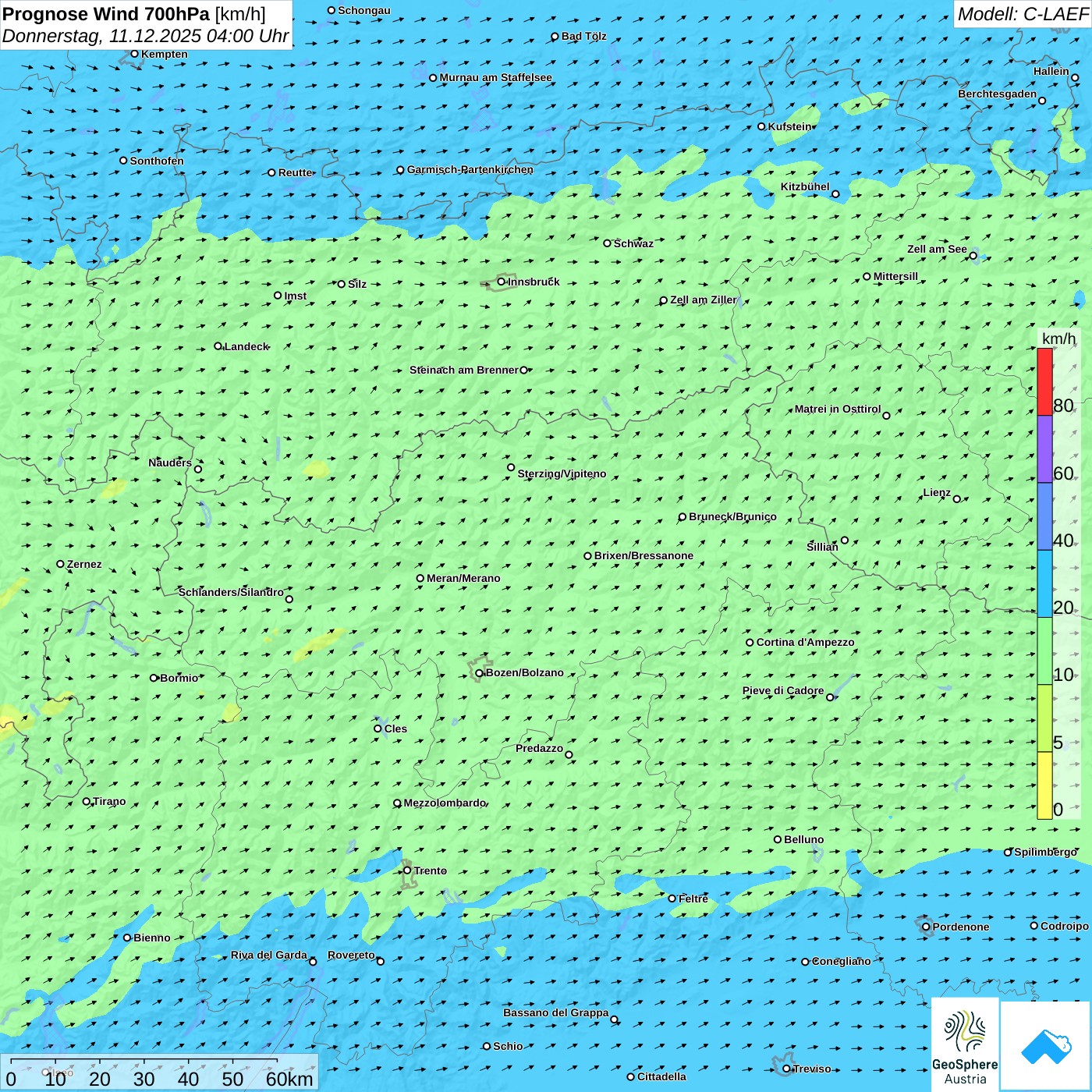Select the Cortina d'Ampezzo marker

tap(750, 643)
